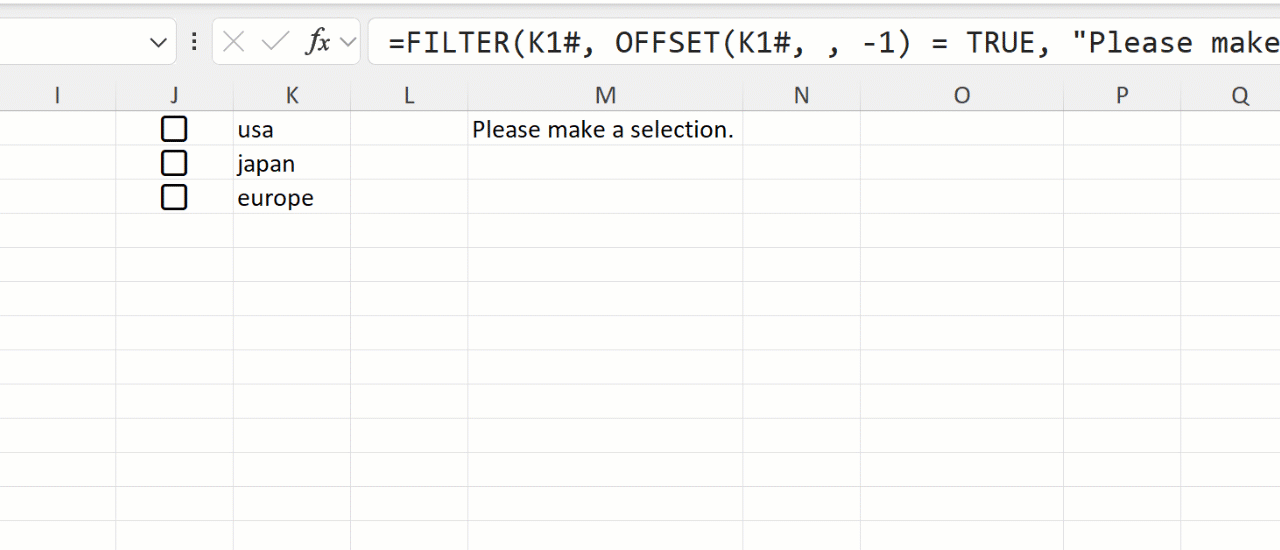
Task: Select column O header
Action: pos(961,95)
